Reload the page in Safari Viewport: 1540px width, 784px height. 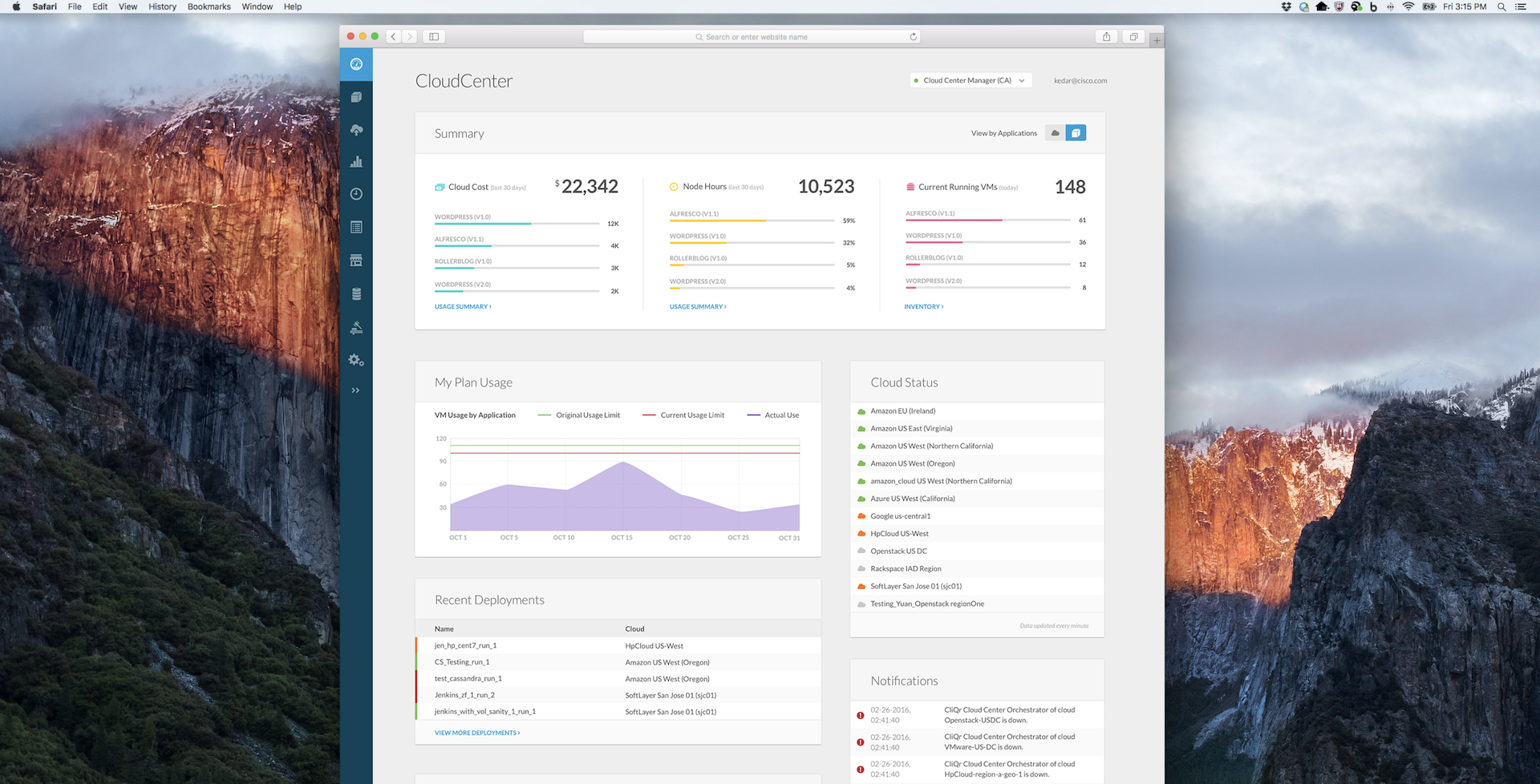click(x=913, y=37)
